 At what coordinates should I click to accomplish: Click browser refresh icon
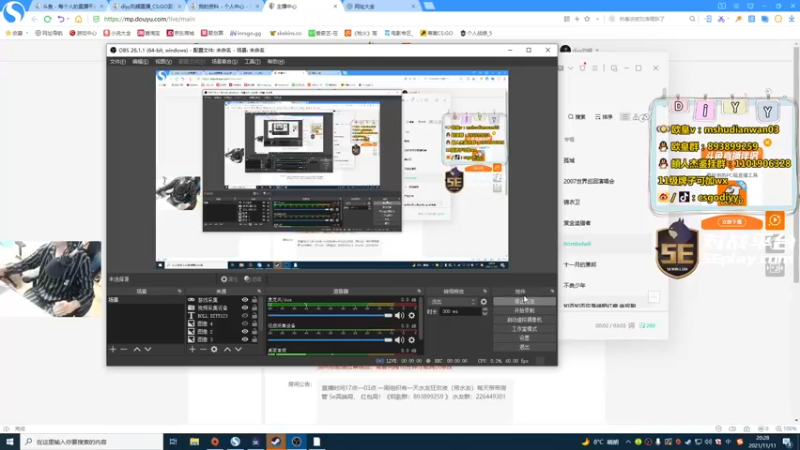(x=47, y=19)
